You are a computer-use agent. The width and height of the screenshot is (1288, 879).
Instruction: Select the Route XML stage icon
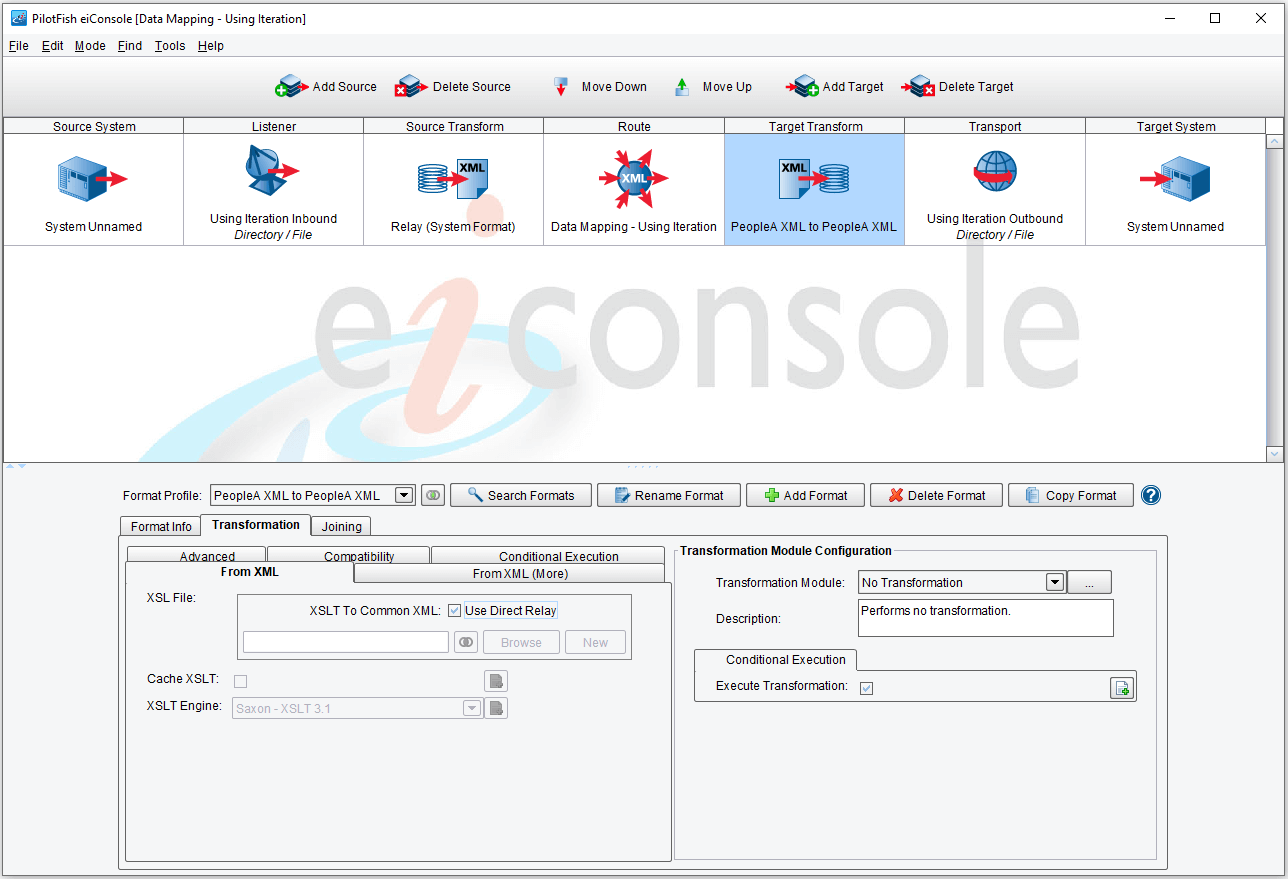[x=634, y=179]
